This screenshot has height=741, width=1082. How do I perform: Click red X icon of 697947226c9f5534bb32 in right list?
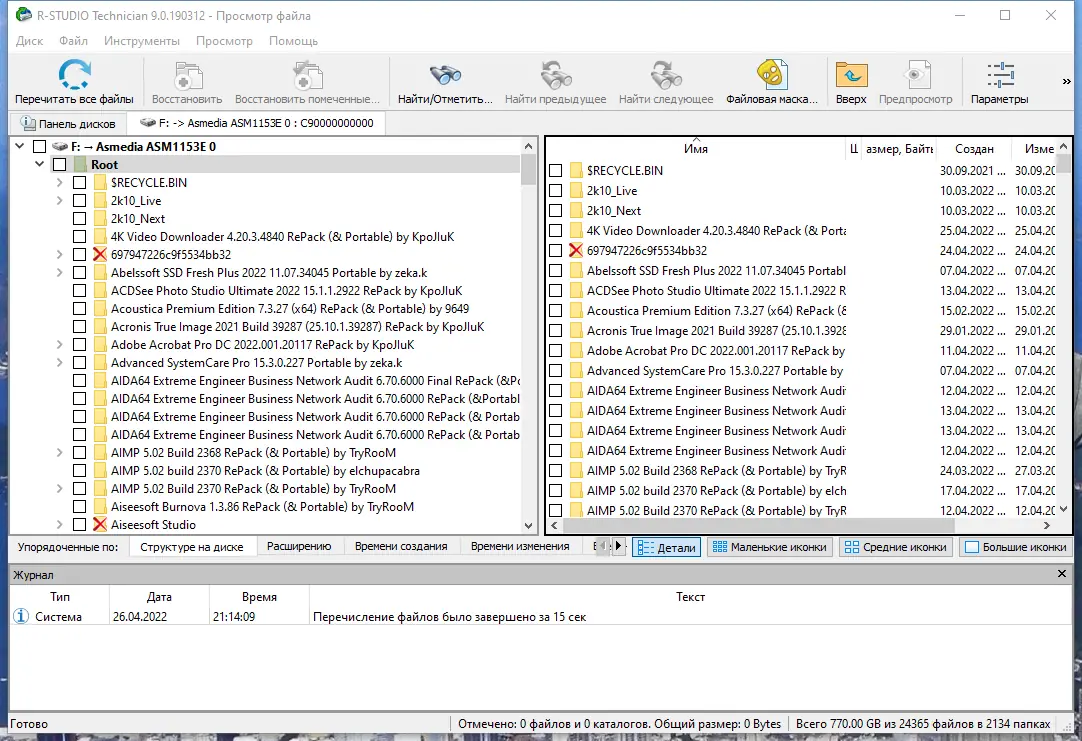pyautogui.click(x=576, y=250)
